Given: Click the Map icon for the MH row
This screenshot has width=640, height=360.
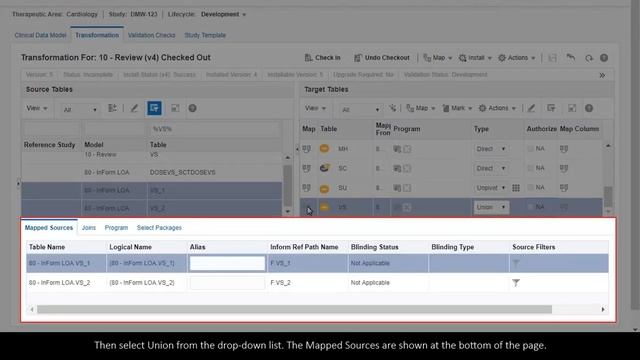Looking at the screenshot, I should (x=307, y=149).
